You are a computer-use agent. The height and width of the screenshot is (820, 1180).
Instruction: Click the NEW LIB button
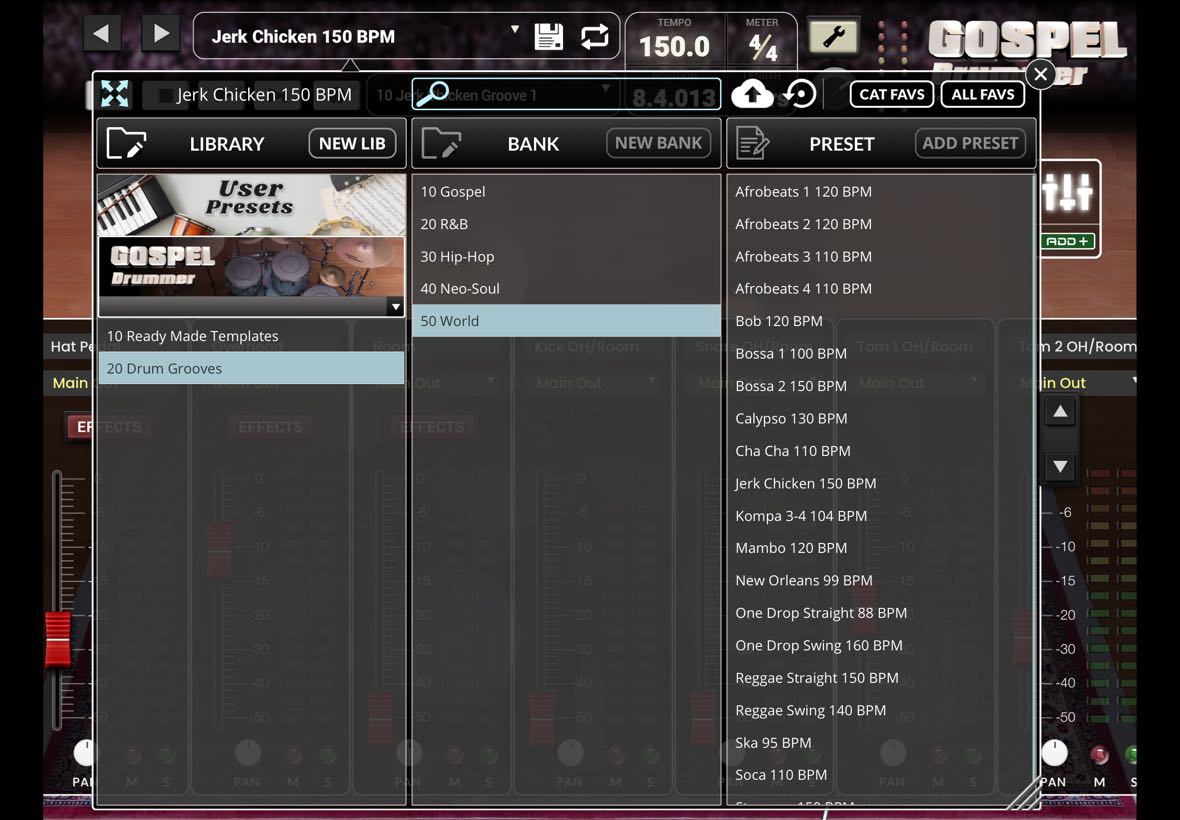(x=352, y=143)
